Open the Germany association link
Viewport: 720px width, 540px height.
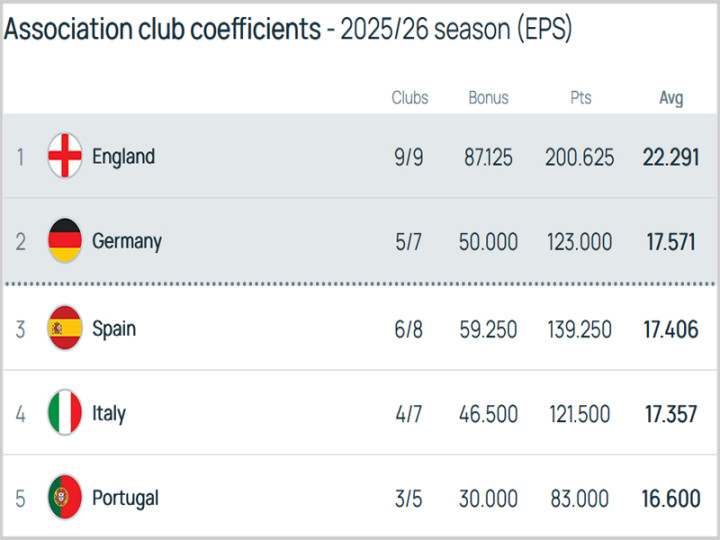coord(126,241)
